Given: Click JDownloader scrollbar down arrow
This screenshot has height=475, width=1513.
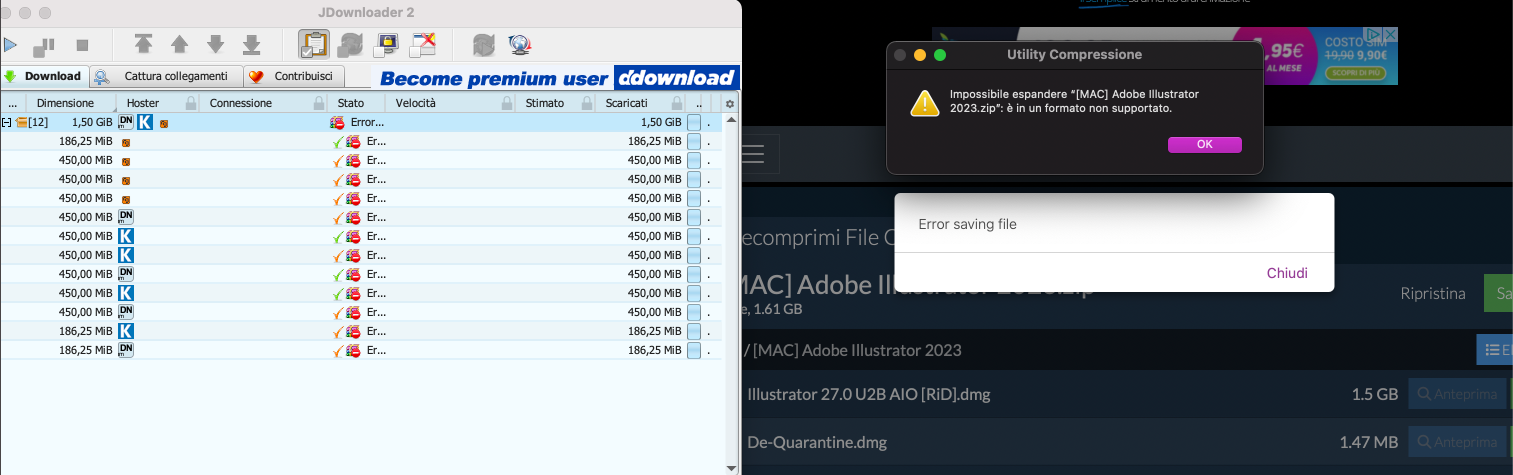Looking at the screenshot, I should (730, 467).
